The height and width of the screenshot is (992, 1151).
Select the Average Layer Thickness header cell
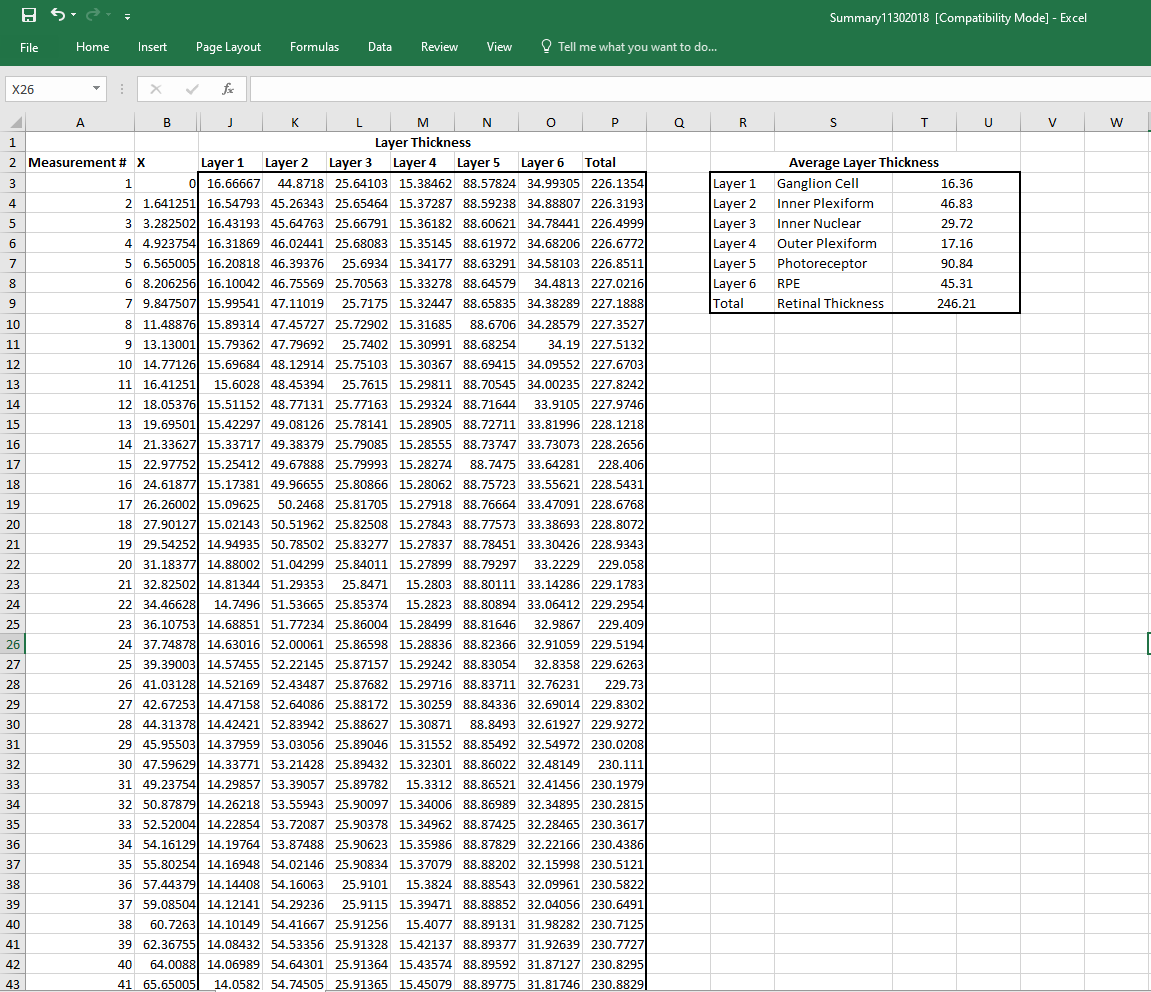click(x=864, y=163)
